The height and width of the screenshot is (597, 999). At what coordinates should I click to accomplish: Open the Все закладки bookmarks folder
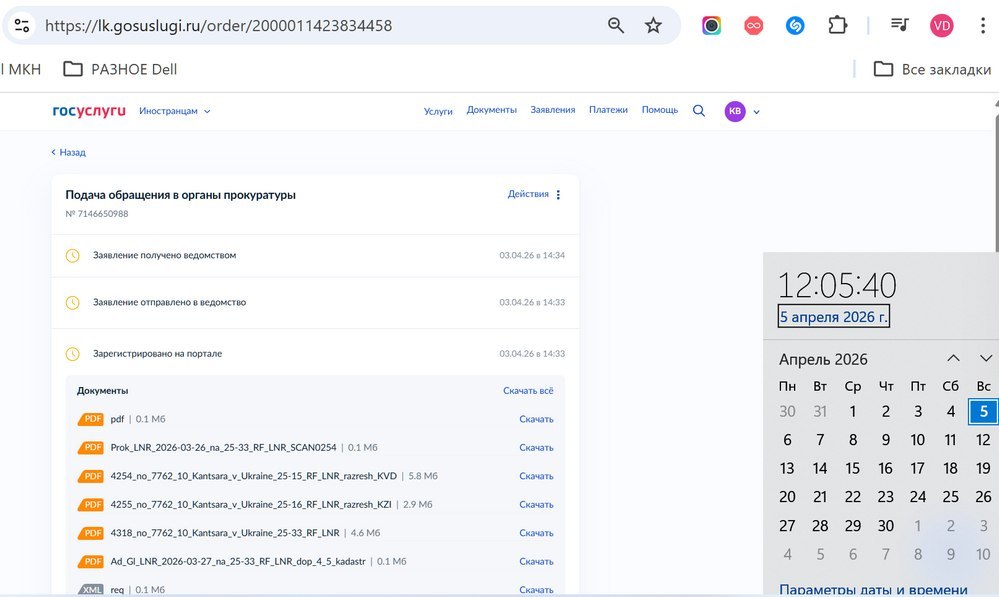point(932,69)
